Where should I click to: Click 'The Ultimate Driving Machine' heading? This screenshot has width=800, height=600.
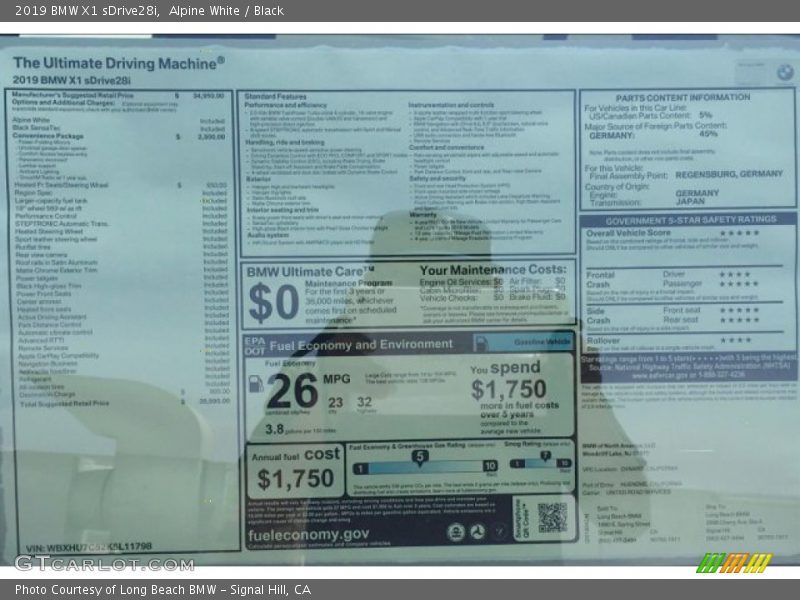pyautogui.click(x=118, y=63)
